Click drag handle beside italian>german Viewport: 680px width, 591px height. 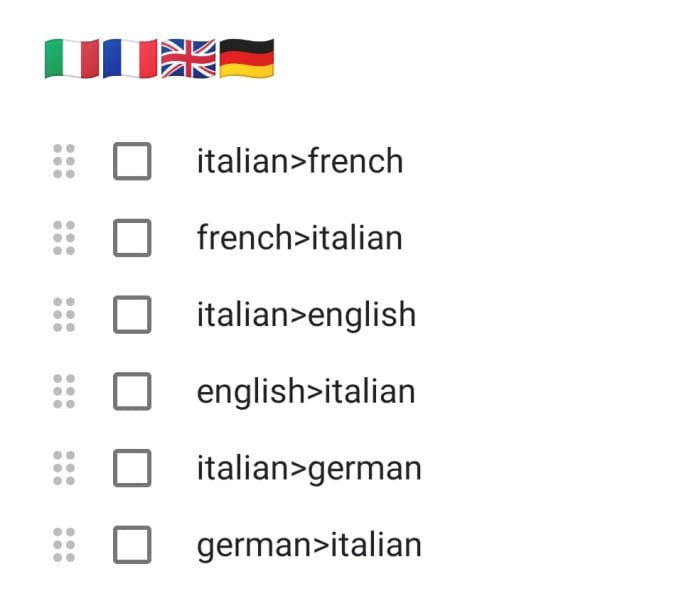(64, 468)
